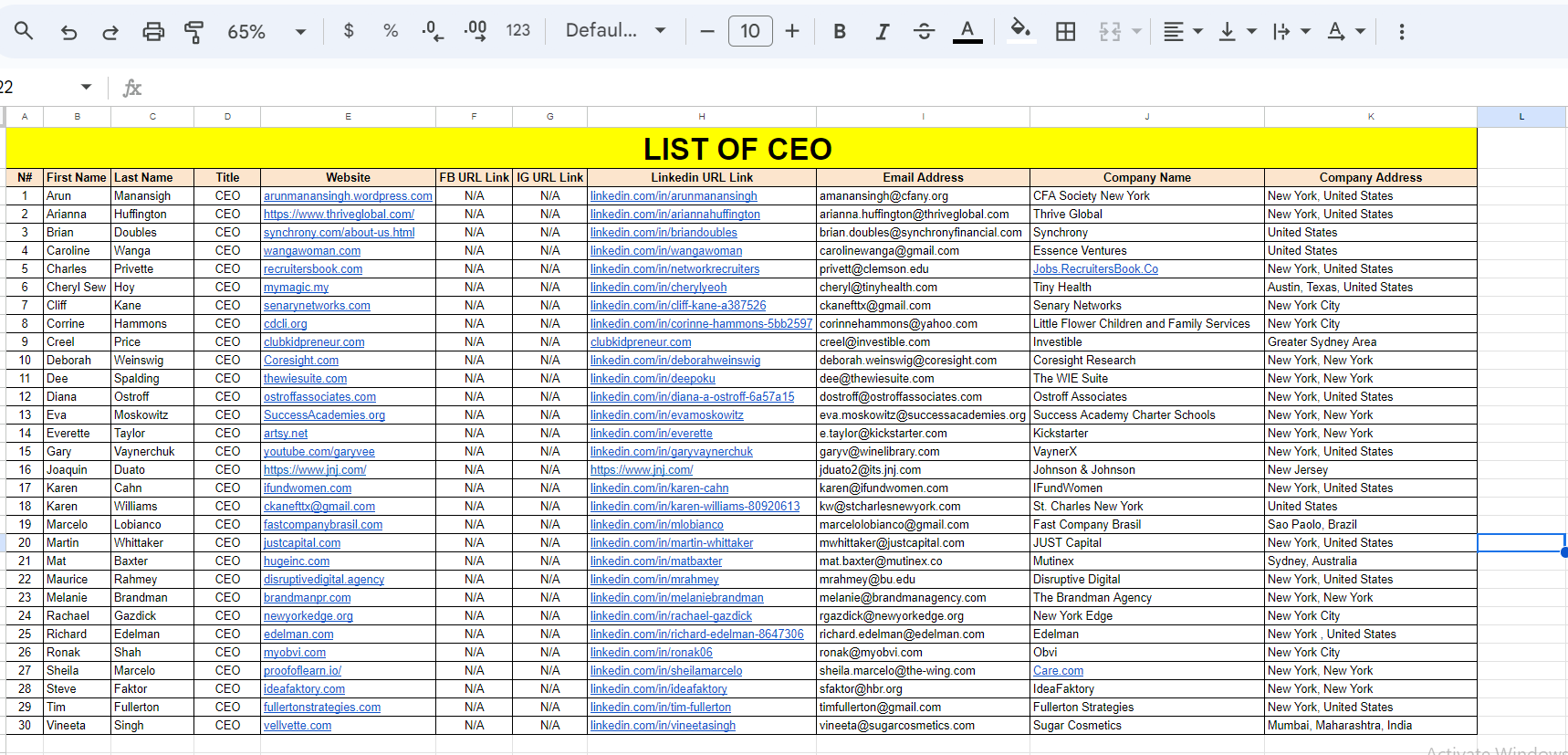Viewport: 1568px width, 755px height.
Task: Select the cell reading Vaynerchuk
Action: (x=152, y=452)
